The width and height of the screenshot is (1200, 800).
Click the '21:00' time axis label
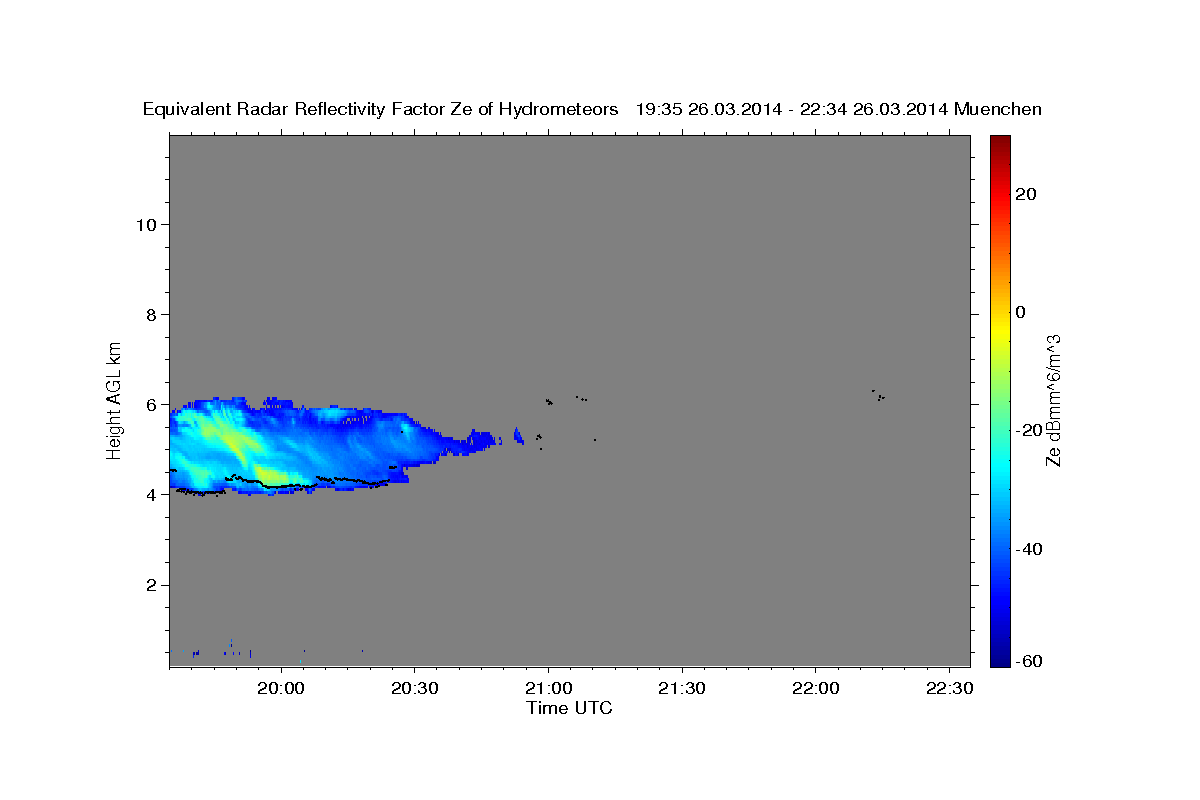[549, 689]
